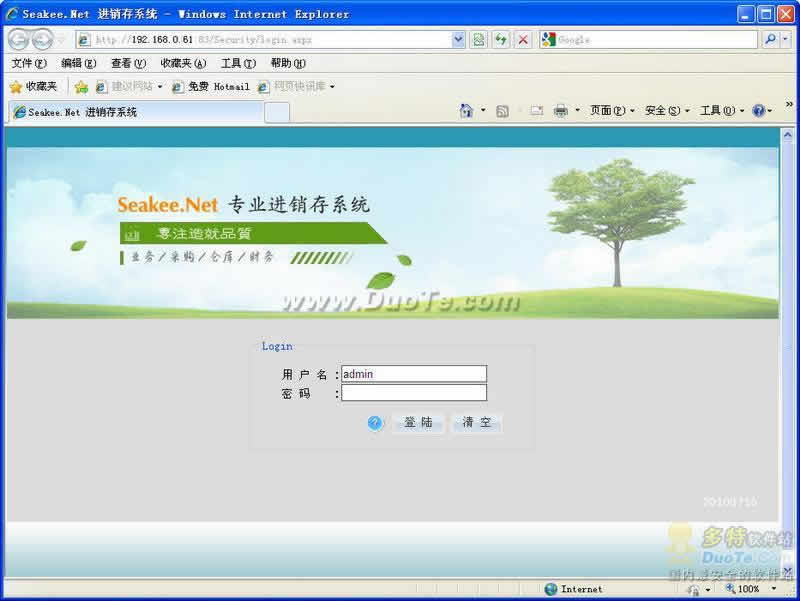Click the RSS feeds icon

[502, 111]
